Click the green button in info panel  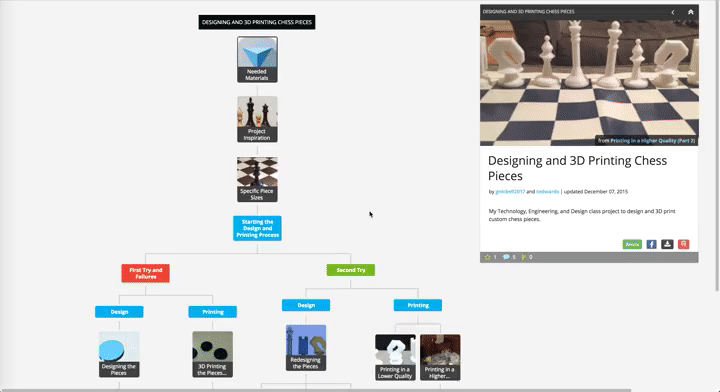632,244
